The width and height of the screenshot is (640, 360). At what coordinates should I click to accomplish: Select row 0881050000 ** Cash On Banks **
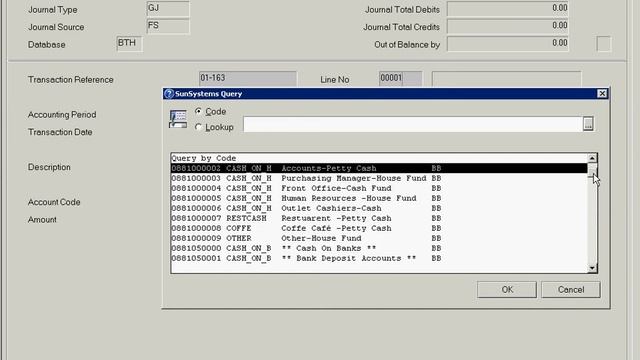(379, 248)
